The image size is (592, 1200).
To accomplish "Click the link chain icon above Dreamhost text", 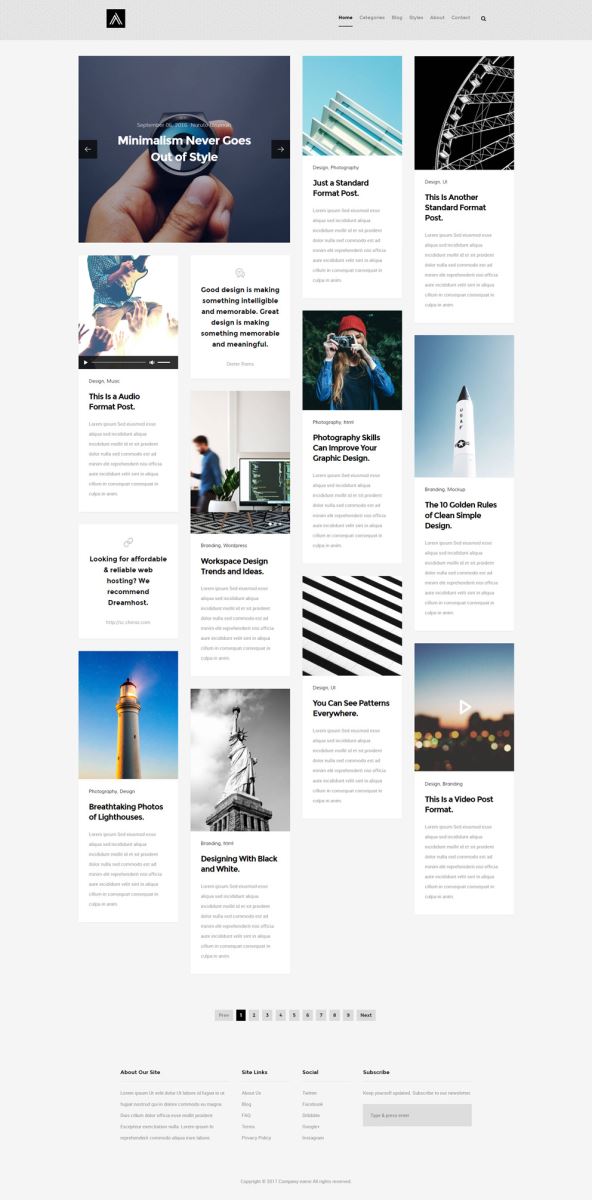I will pyautogui.click(x=128, y=542).
